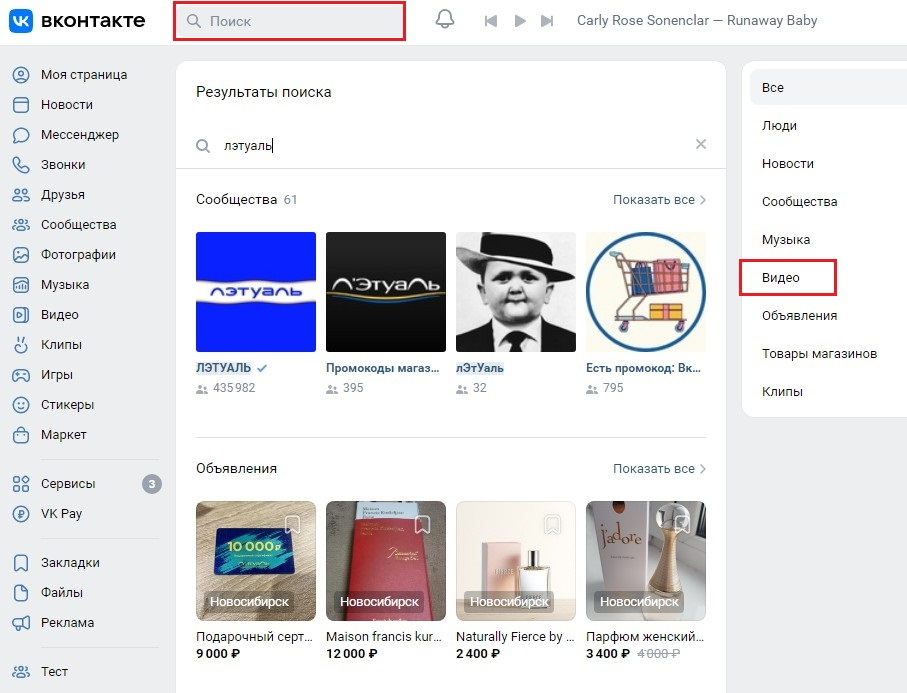Open Фотографии icon
The height and width of the screenshot is (693, 907).
click(21, 255)
